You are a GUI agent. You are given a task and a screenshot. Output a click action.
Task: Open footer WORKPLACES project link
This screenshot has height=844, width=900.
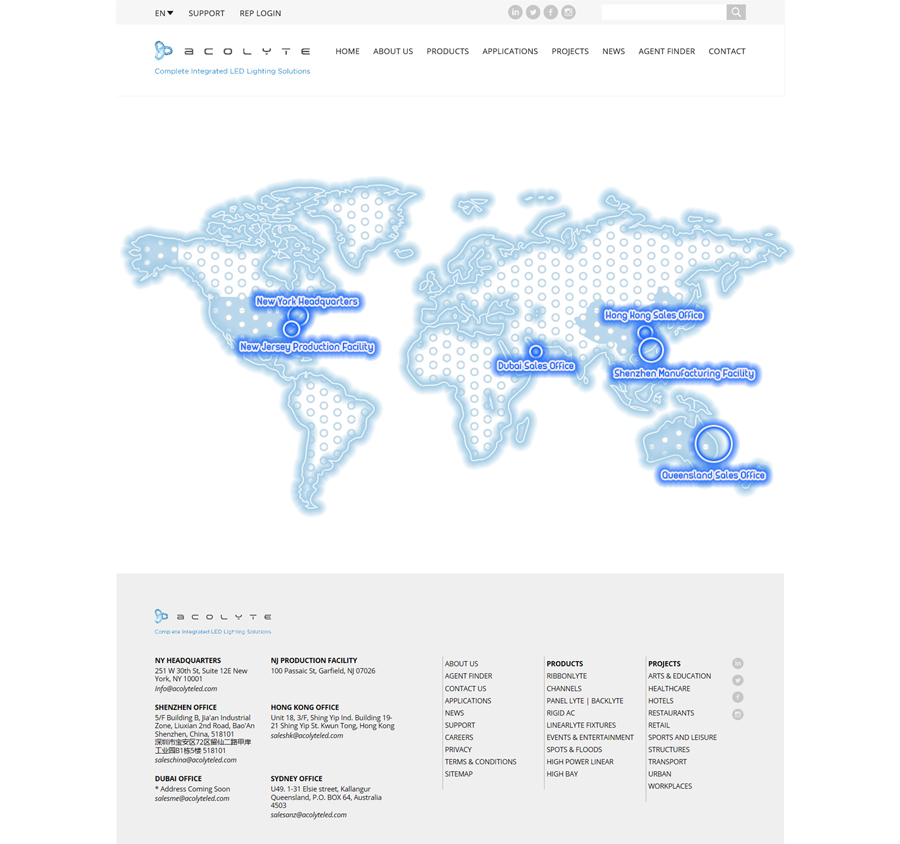[x=670, y=786]
